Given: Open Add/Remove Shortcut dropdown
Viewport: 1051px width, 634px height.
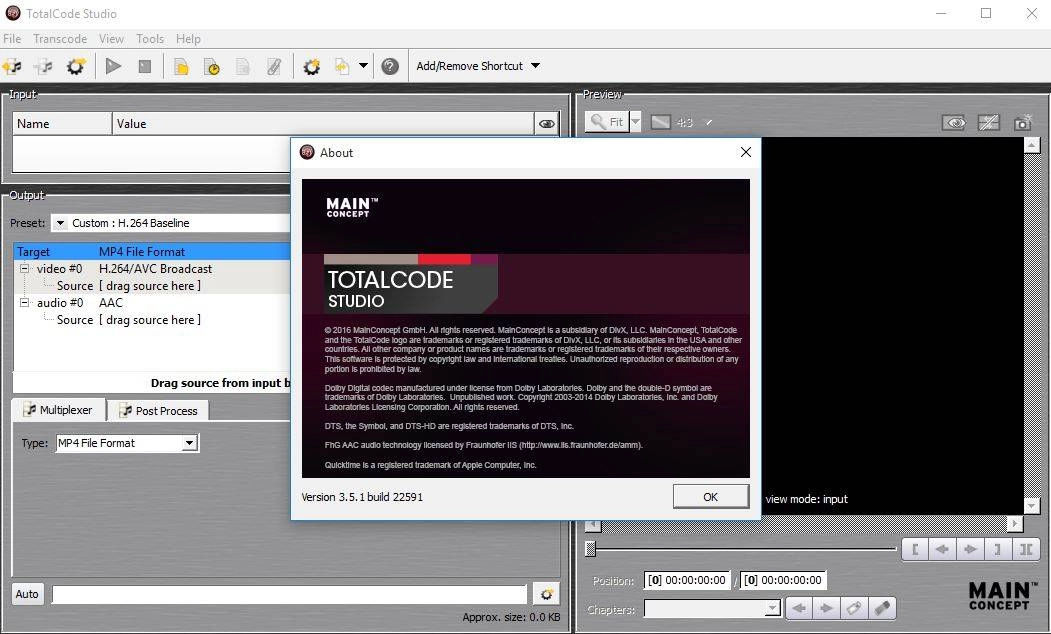Looking at the screenshot, I should pos(478,66).
